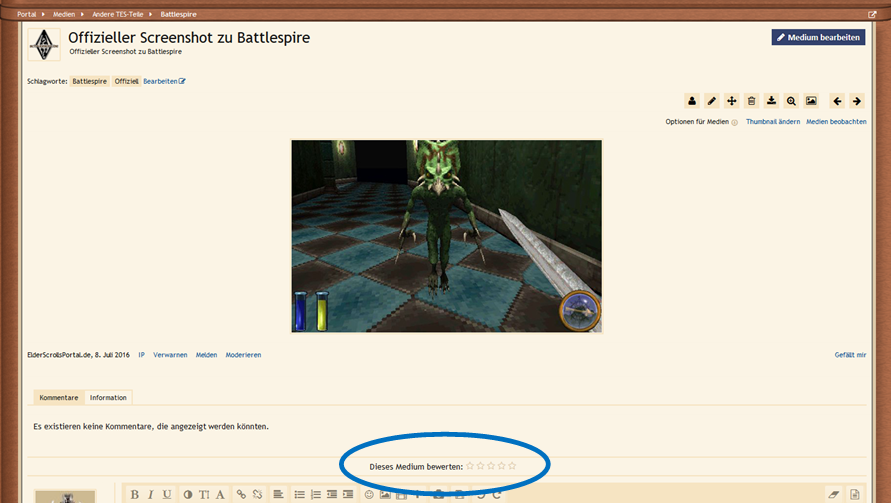Screen dimensions: 891x503
Task: Click the download icon
Action: click(x=771, y=101)
